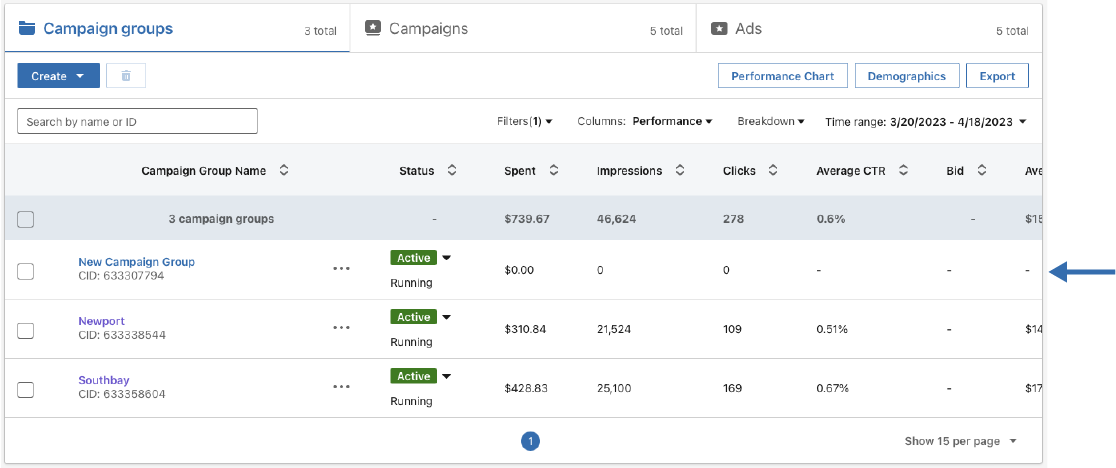Open three-dot menu for Southbay row
The width and height of the screenshot is (1116, 468).
[342, 387]
